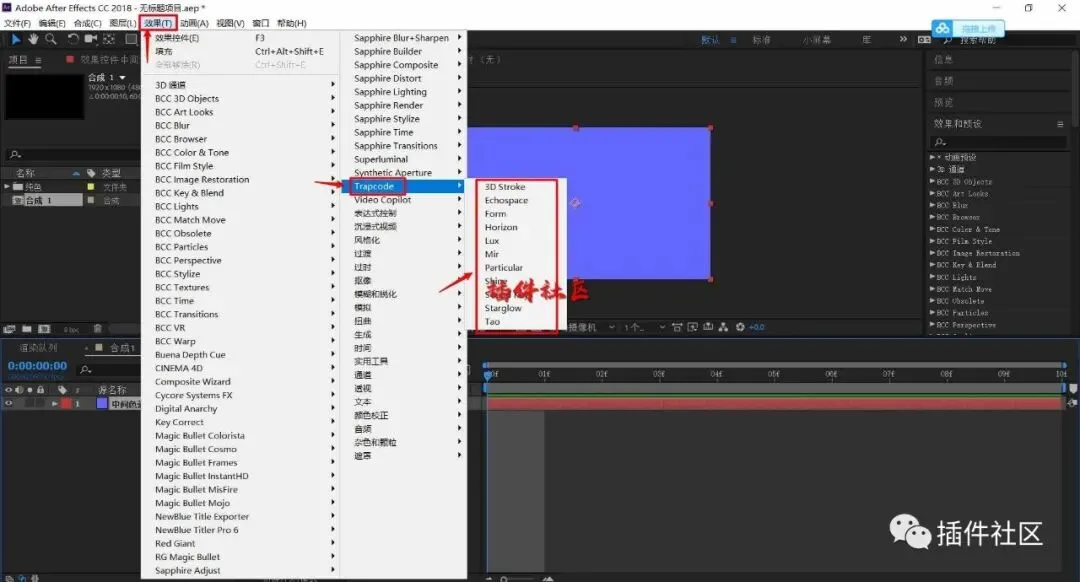The width and height of the screenshot is (1080, 582).
Task: Click the timeline icon in viewer footer
Action: [x=707, y=327]
